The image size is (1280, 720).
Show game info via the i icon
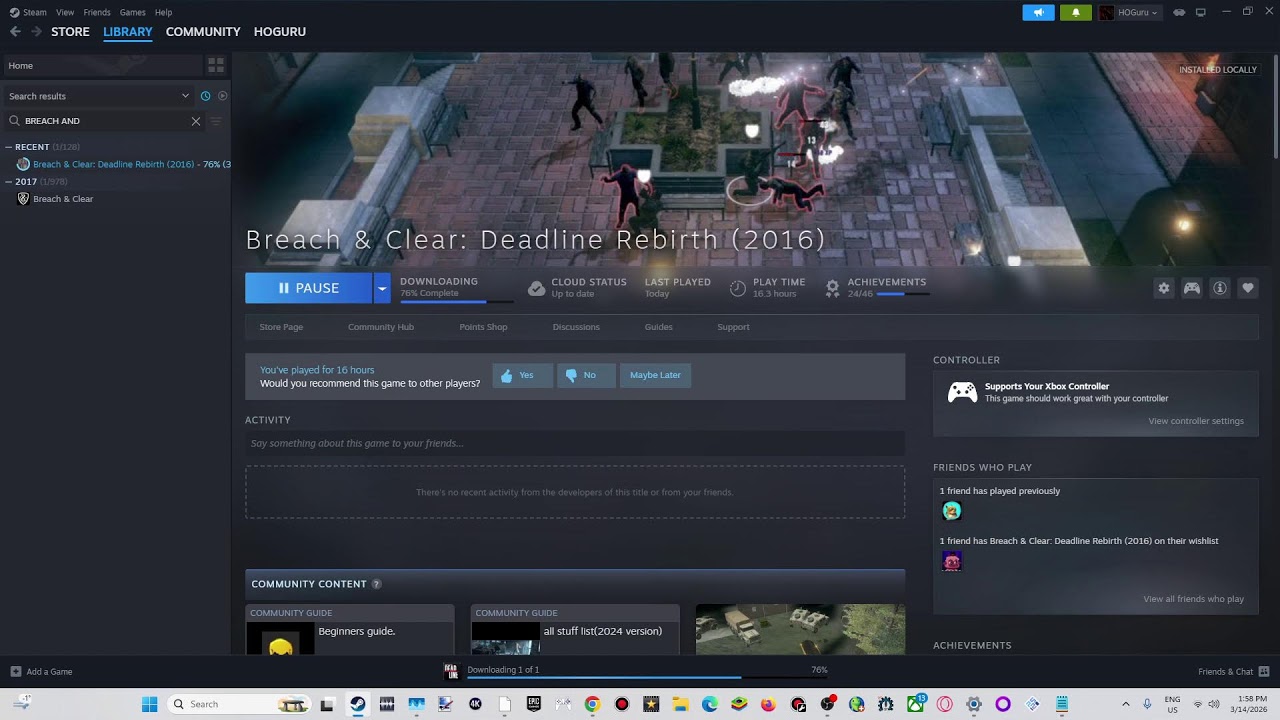point(1220,288)
